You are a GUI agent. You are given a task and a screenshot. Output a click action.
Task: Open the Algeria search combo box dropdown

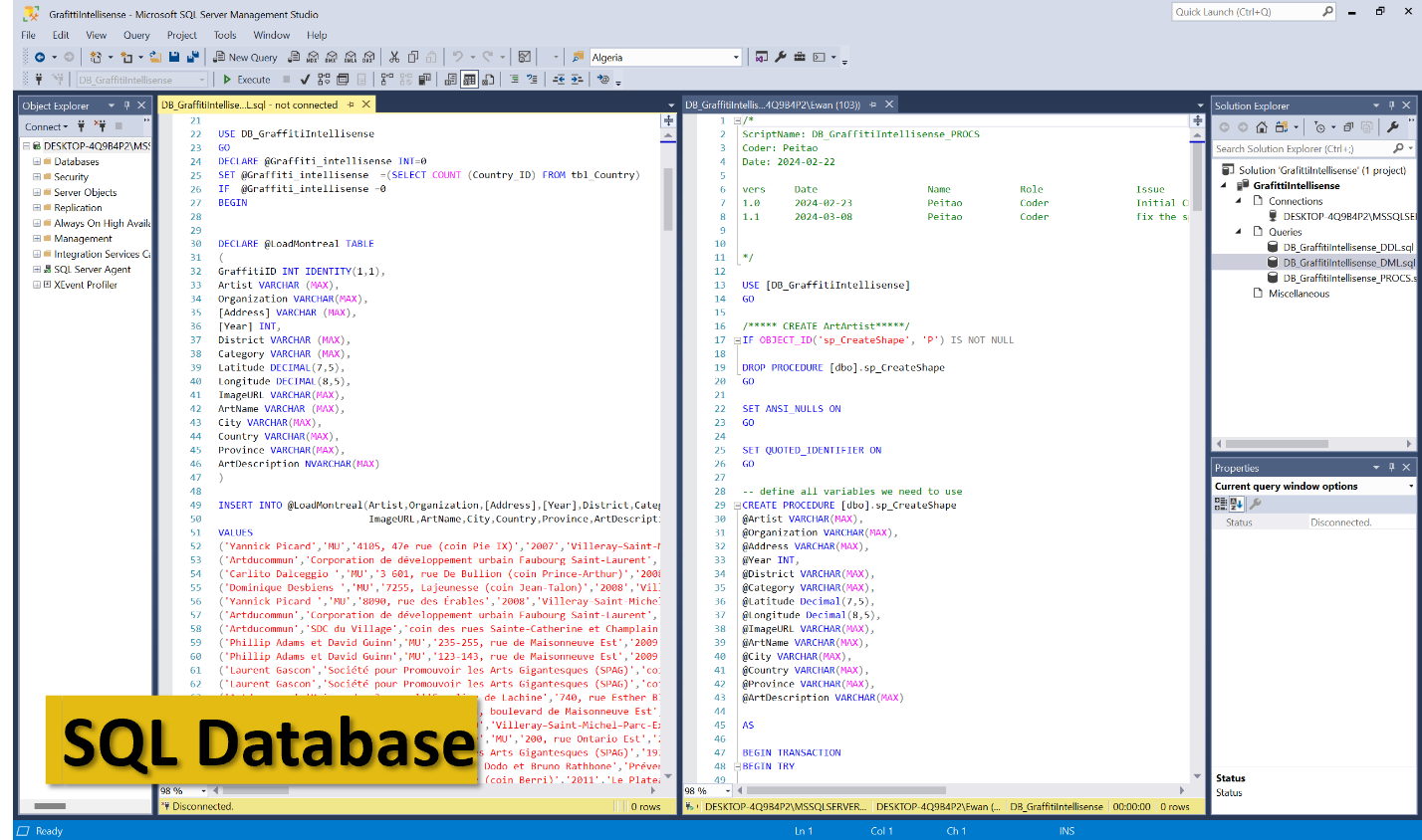click(736, 58)
